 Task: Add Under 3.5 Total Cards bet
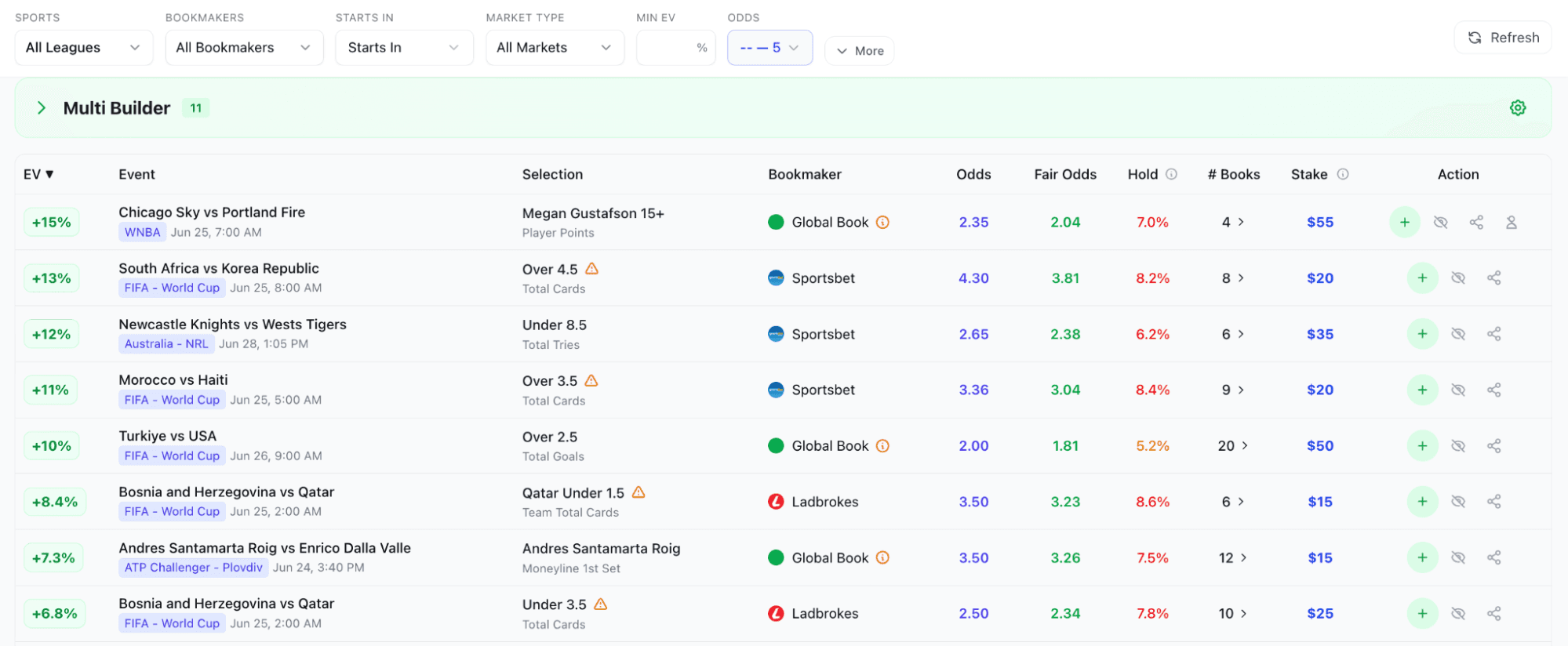point(1422,613)
